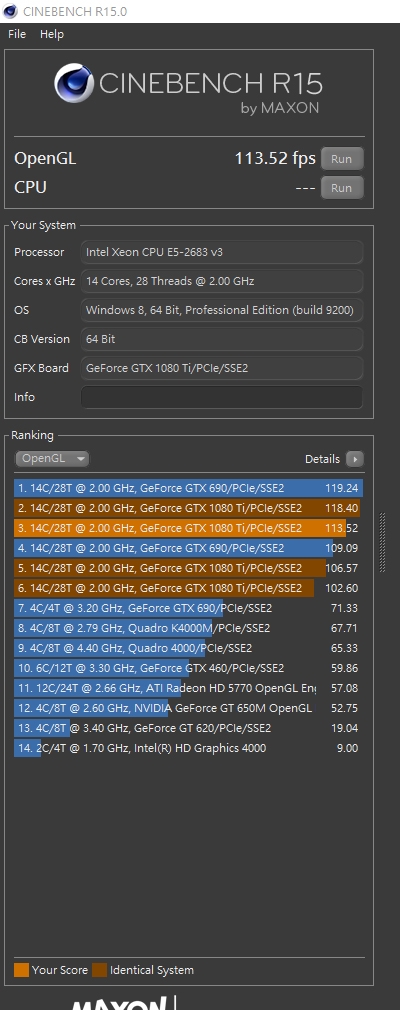Select ranking row 14 Intel HD Graphics 4000
This screenshot has width=400, height=1010.
189,748
